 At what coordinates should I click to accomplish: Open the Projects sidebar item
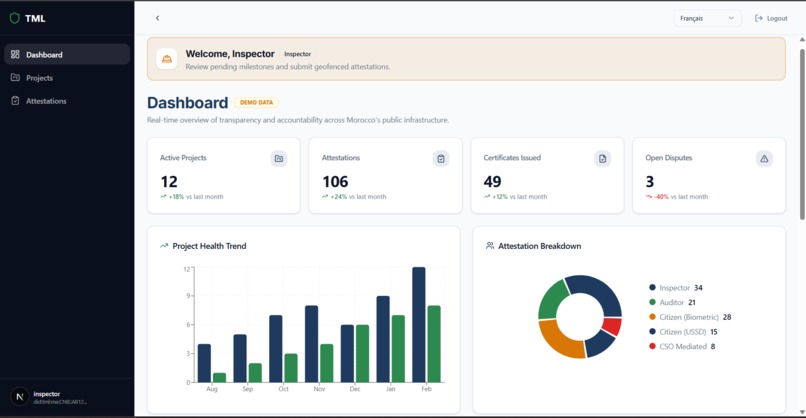(67, 78)
